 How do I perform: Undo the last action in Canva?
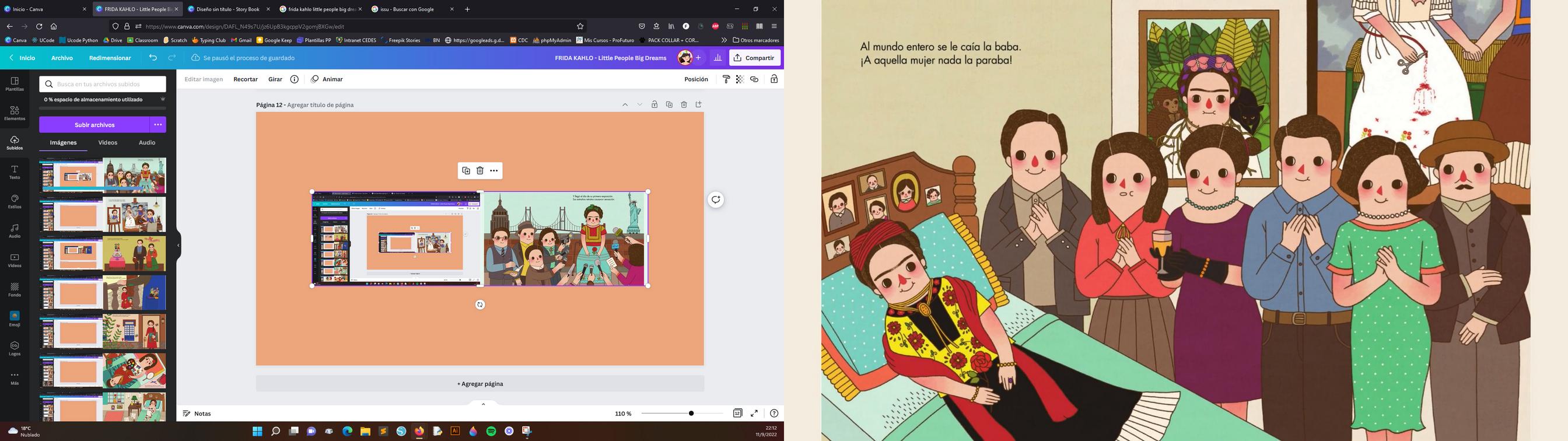(153, 58)
